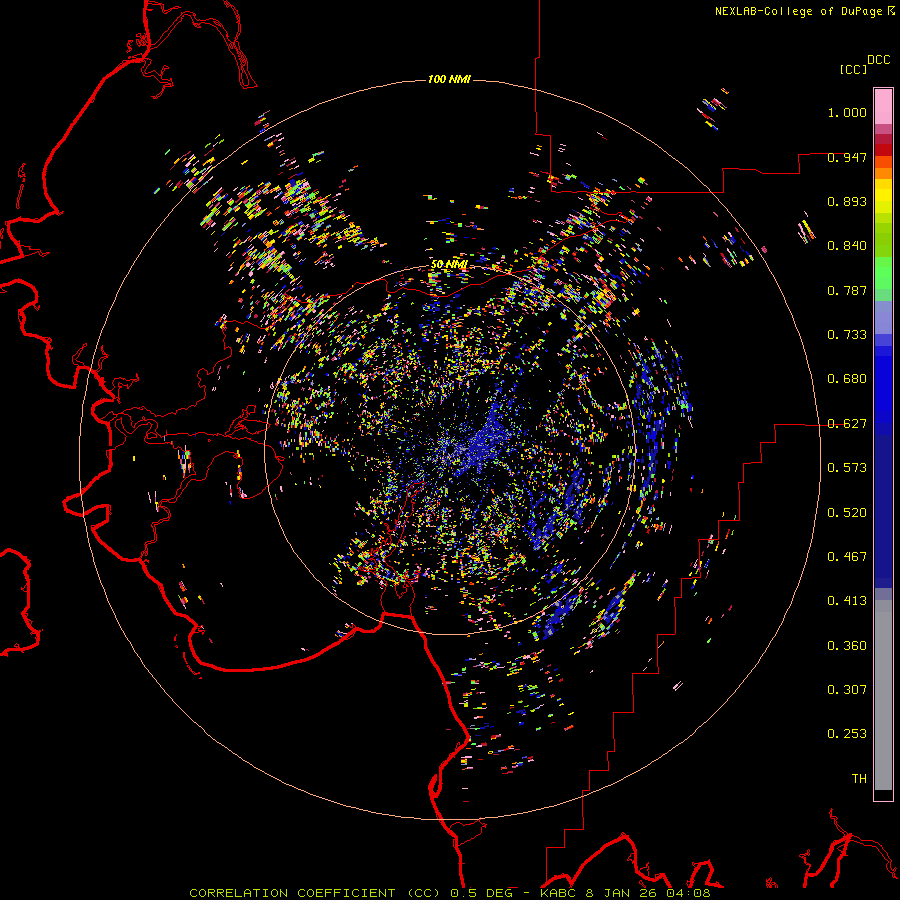
Task: Click the DCC product label
Action: click(879, 60)
